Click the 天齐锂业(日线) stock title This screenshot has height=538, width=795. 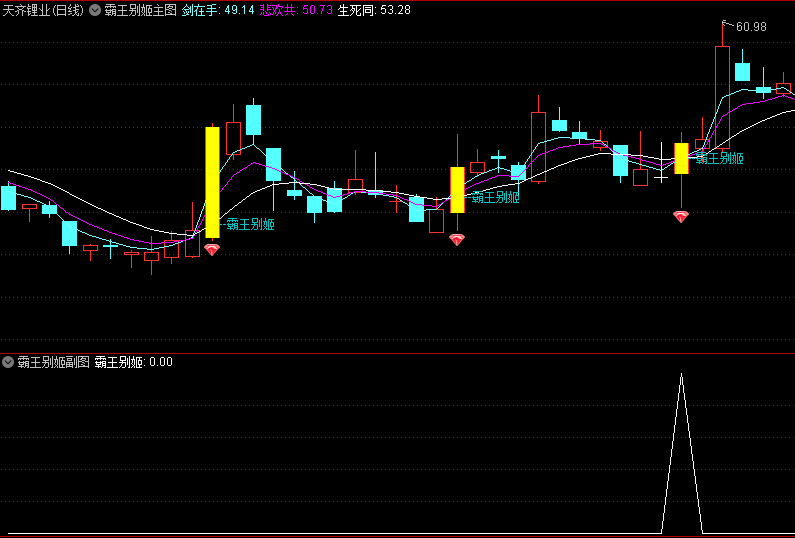click(43, 10)
